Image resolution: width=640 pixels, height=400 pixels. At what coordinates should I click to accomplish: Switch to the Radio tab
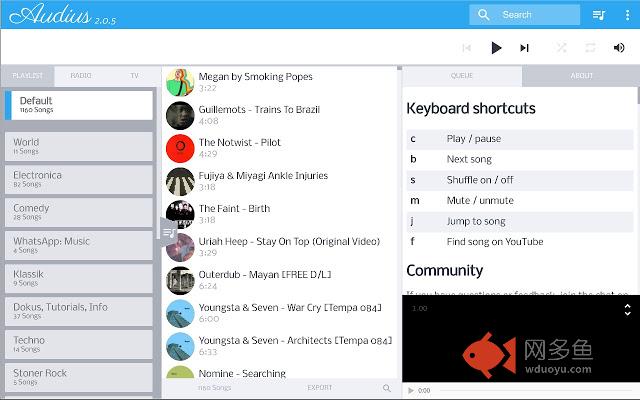81,76
